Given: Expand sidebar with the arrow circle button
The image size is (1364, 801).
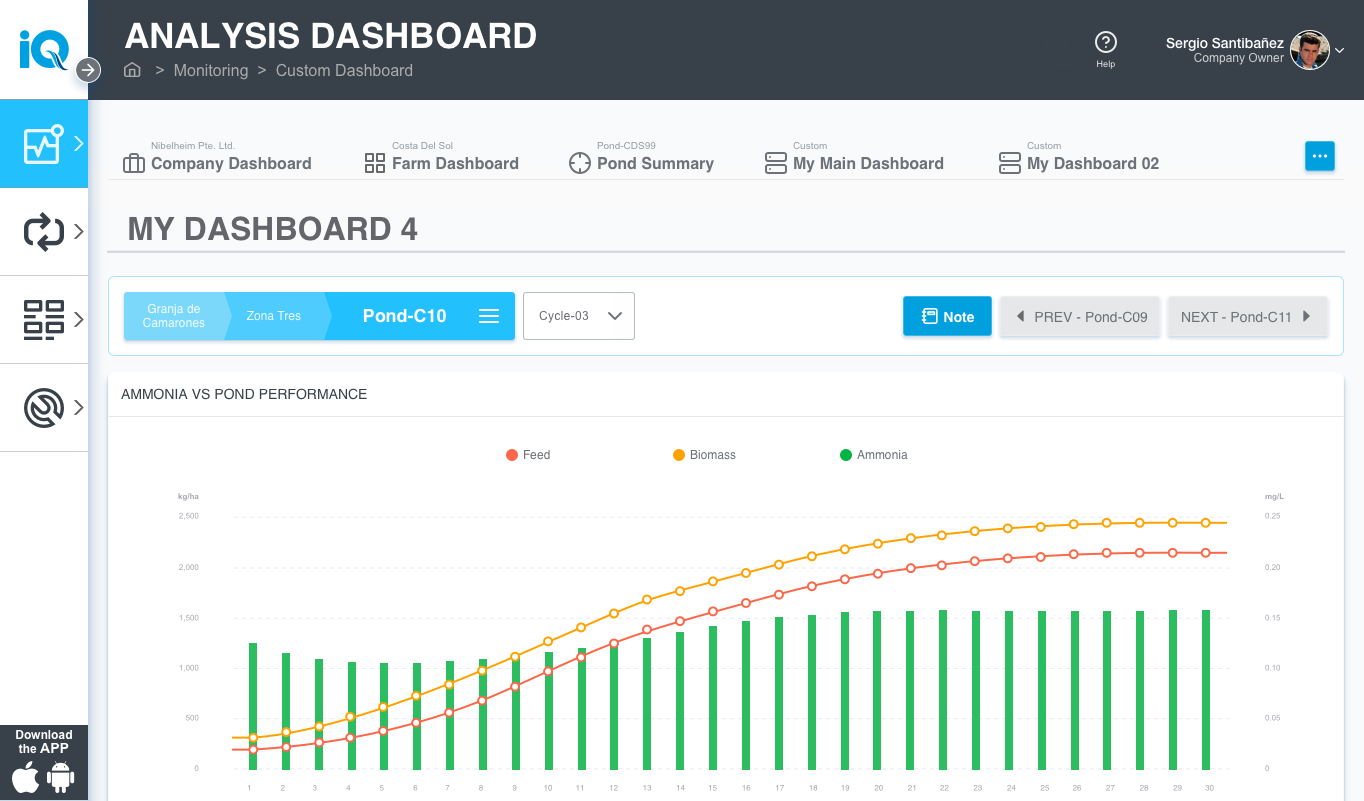Looking at the screenshot, I should 88,70.
